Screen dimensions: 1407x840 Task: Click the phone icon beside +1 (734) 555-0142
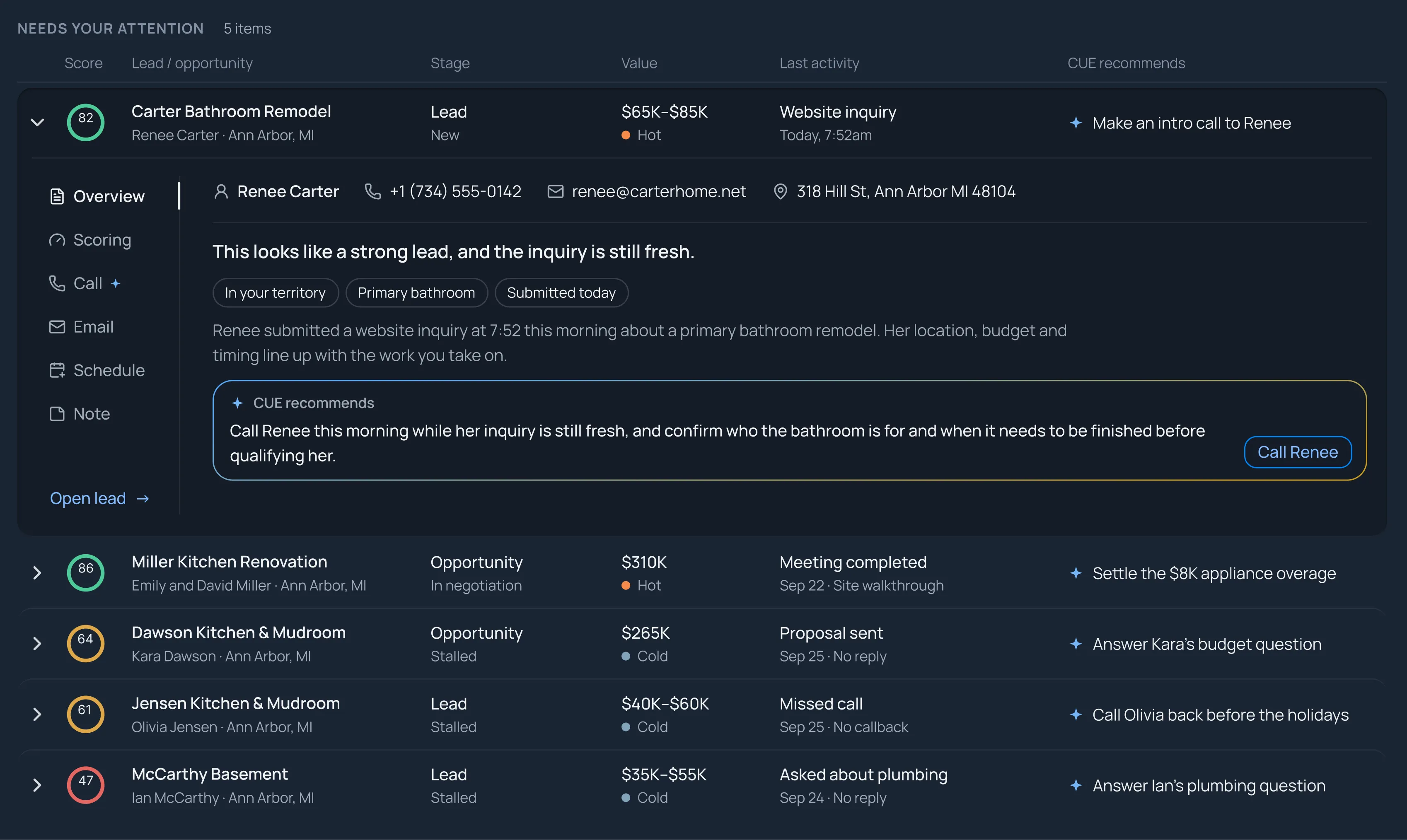coord(372,192)
